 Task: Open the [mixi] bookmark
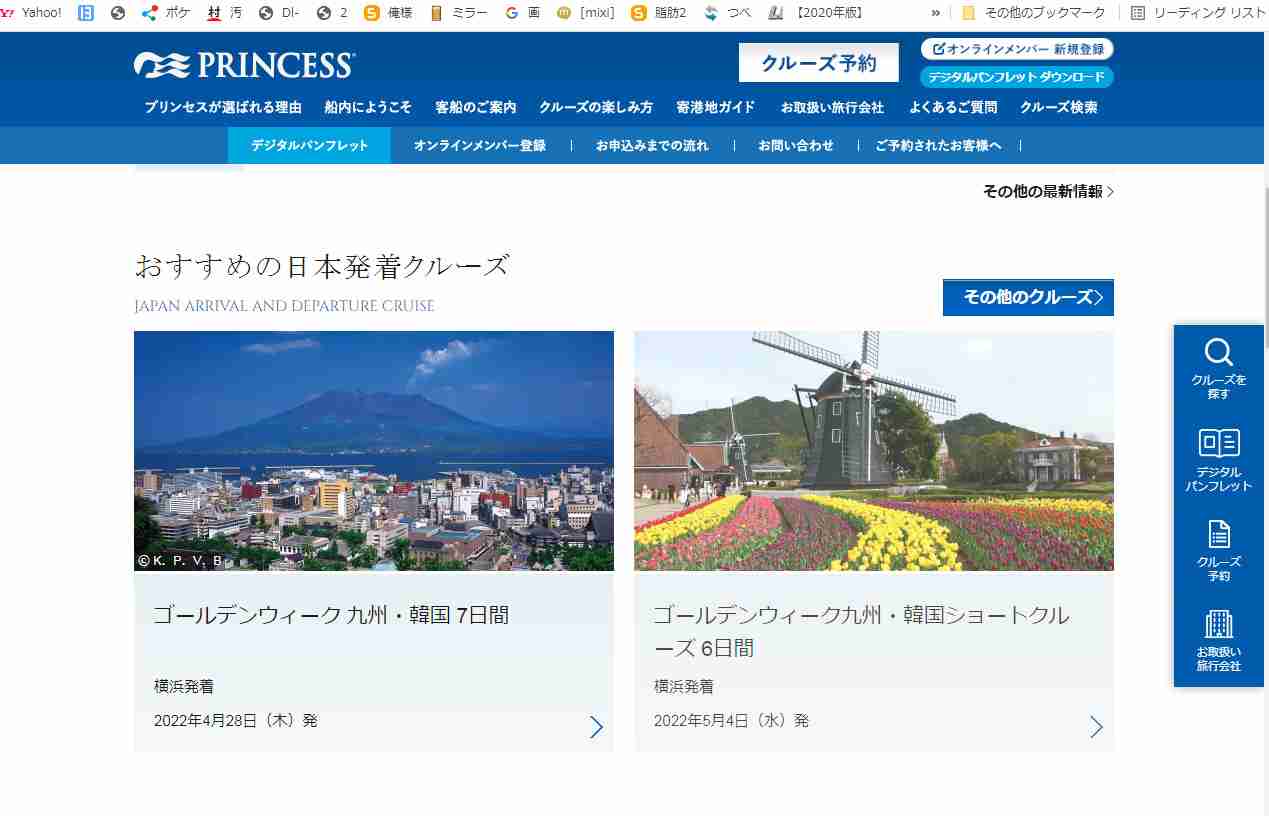(585, 13)
